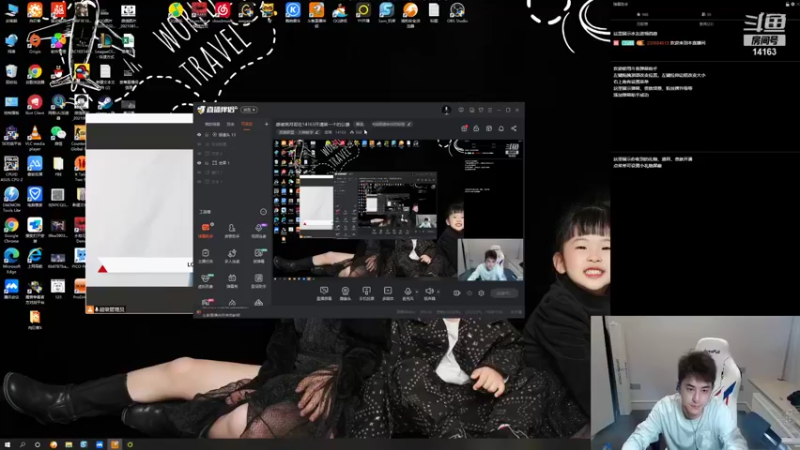Select the active orange scene tab
The width and height of the screenshot is (800, 450).
tap(247, 124)
